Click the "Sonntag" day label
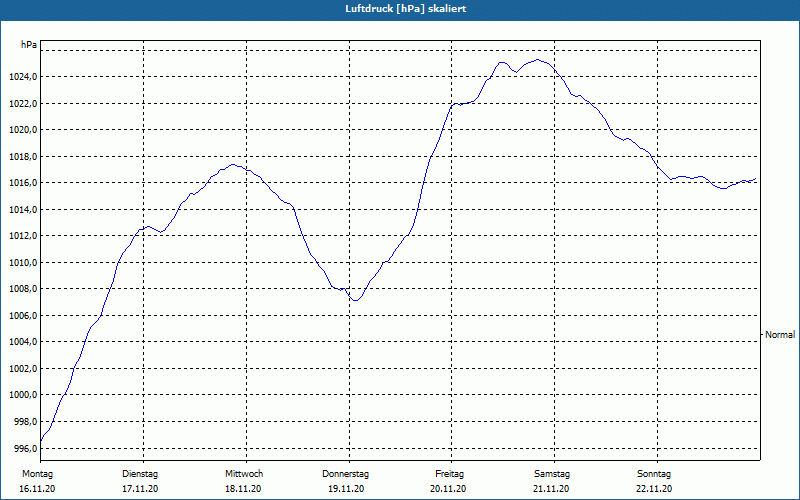Screen dimensions: 800x500 (654, 474)
